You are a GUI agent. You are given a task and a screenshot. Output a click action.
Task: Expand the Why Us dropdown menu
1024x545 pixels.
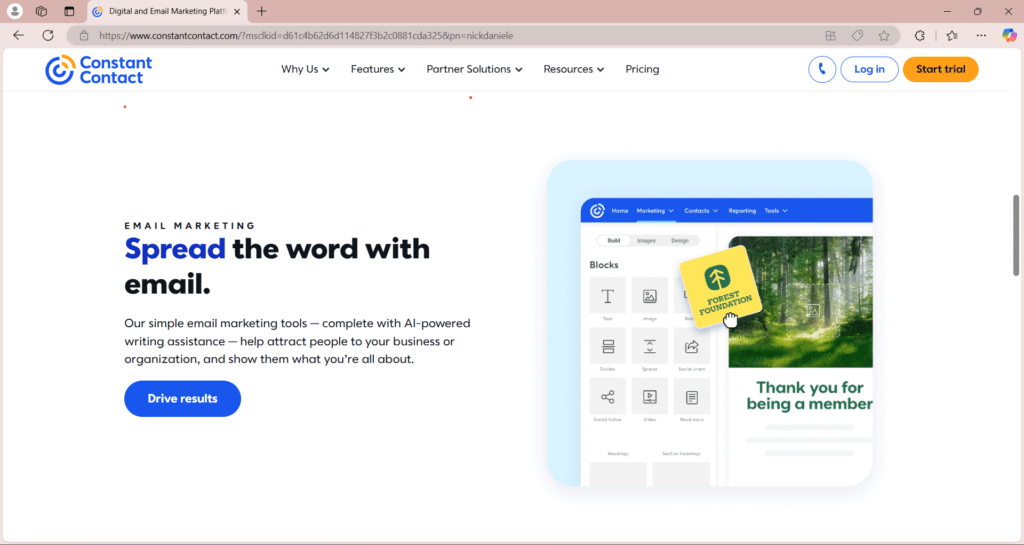pyautogui.click(x=305, y=69)
